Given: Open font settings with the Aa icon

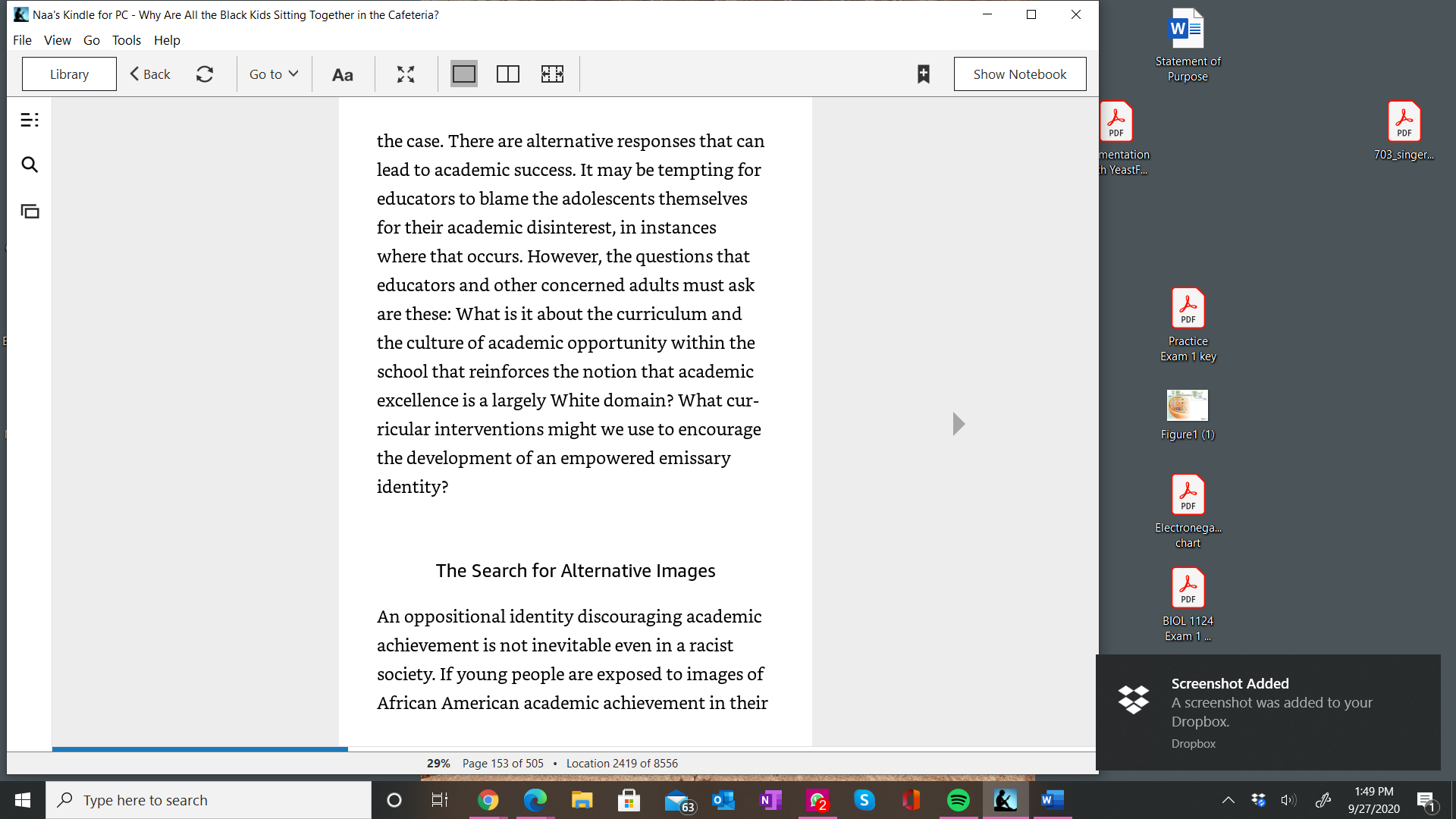Looking at the screenshot, I should pyautogui.click(x=343, y=74).
